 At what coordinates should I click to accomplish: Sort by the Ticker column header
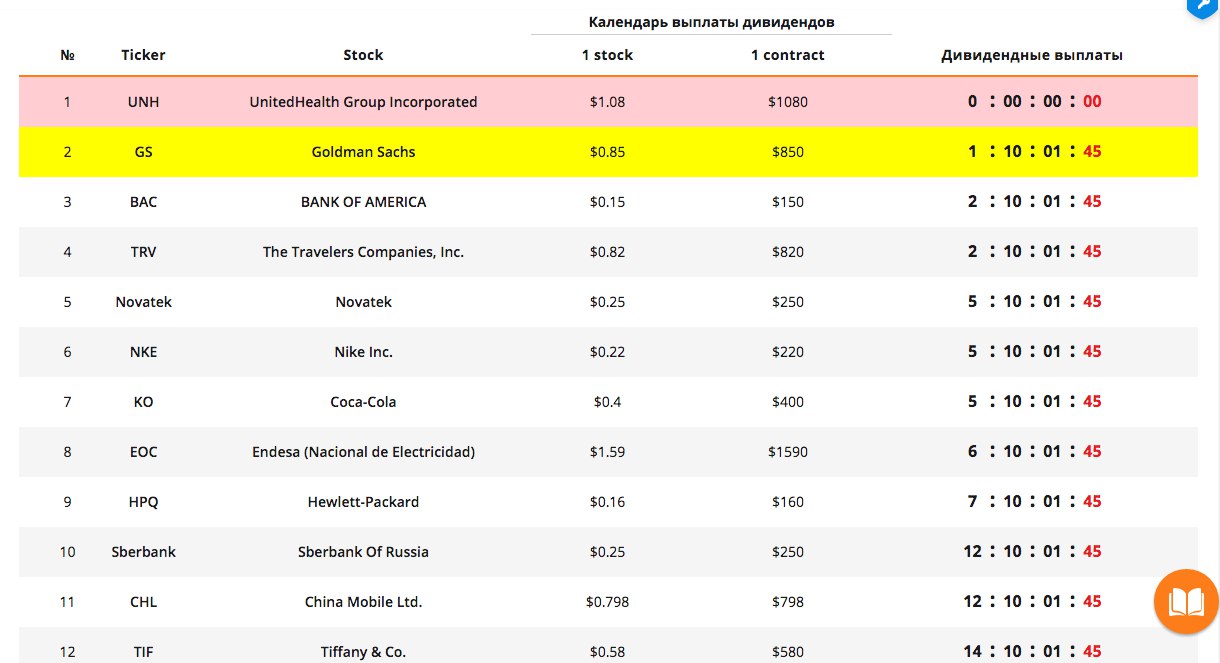(x=143, y=55)
